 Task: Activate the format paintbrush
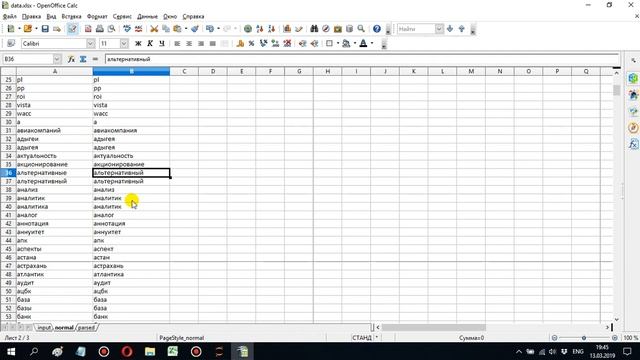195,29
